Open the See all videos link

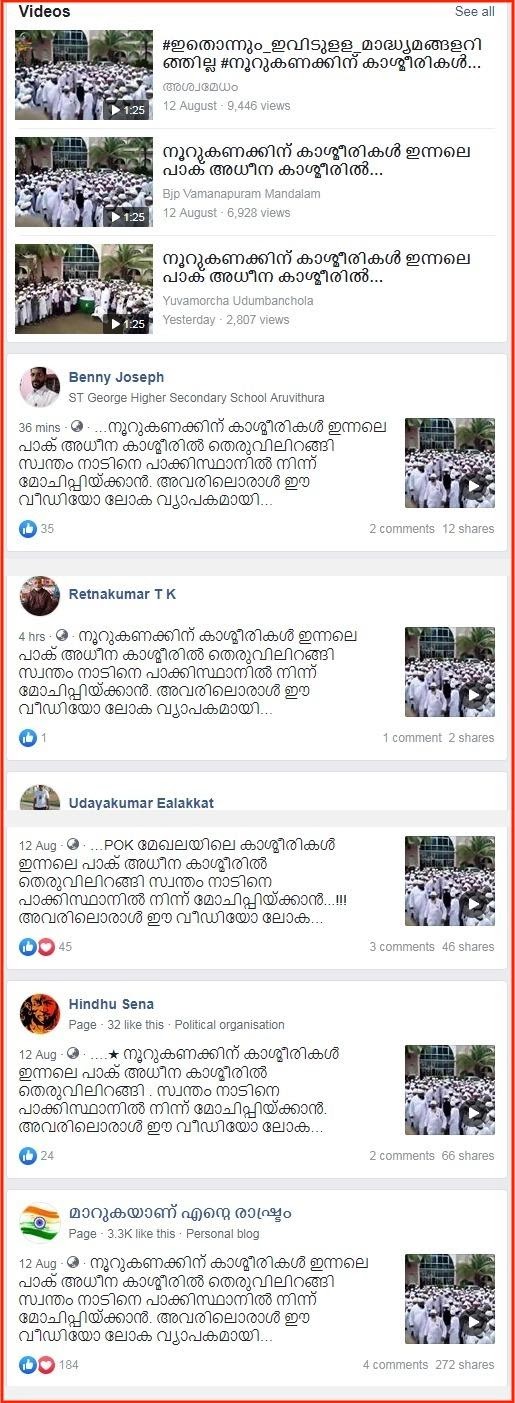[474, 12]
